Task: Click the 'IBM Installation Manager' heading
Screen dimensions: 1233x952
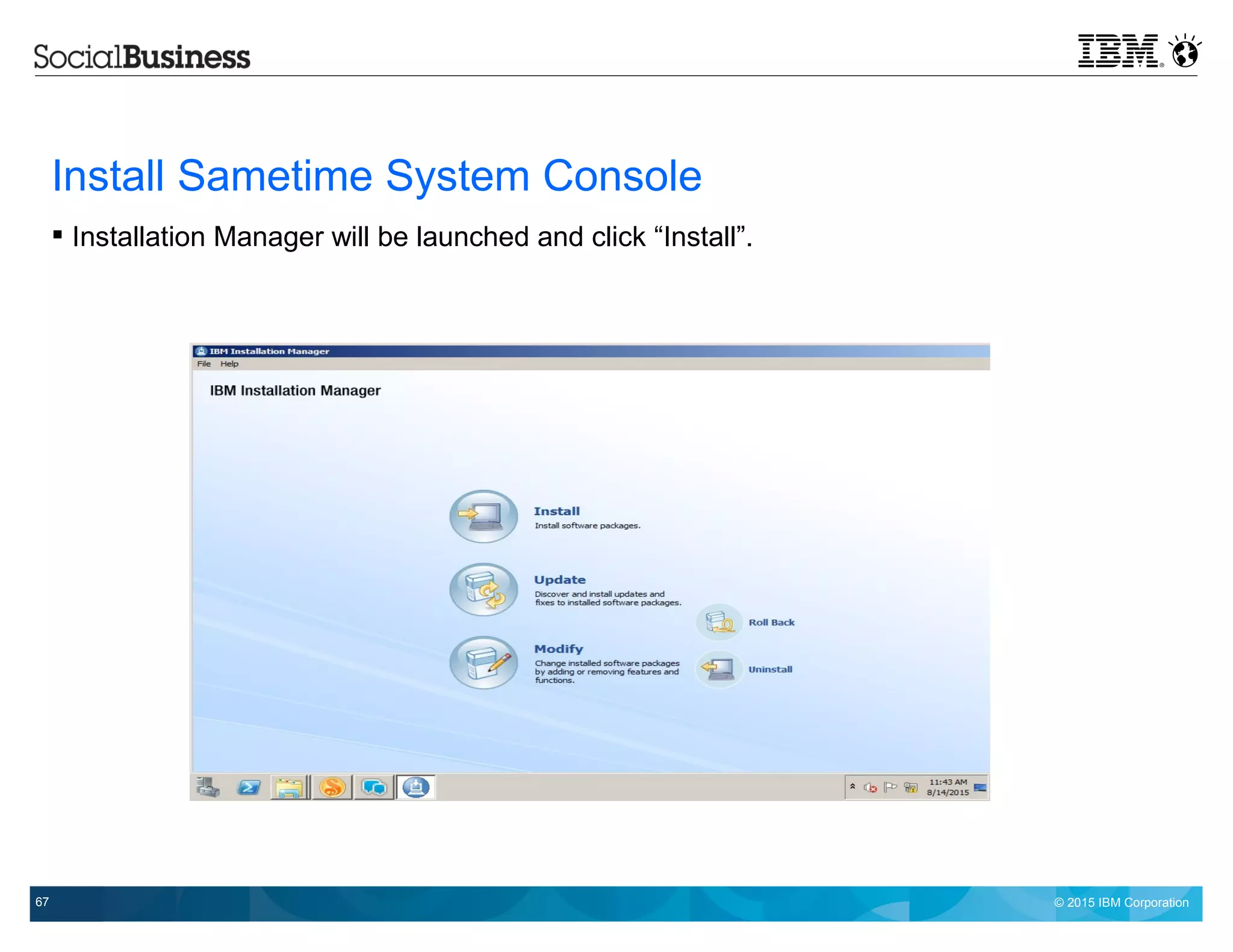Action: (x=295, y=391)
